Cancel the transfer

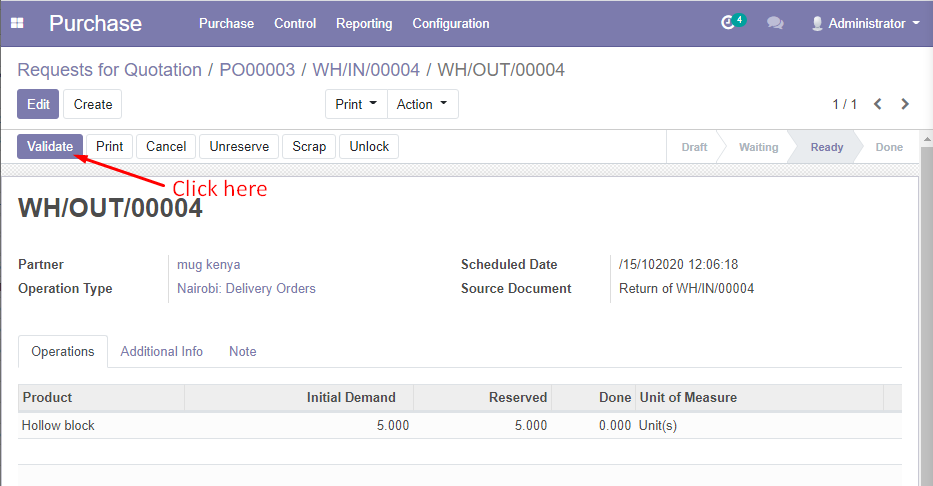(166, 146)
